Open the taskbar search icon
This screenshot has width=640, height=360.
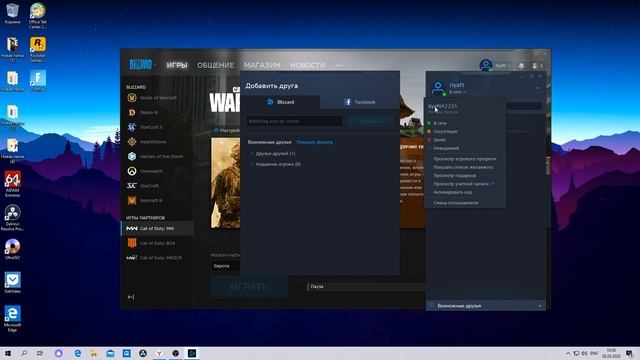tap(24, 353)
